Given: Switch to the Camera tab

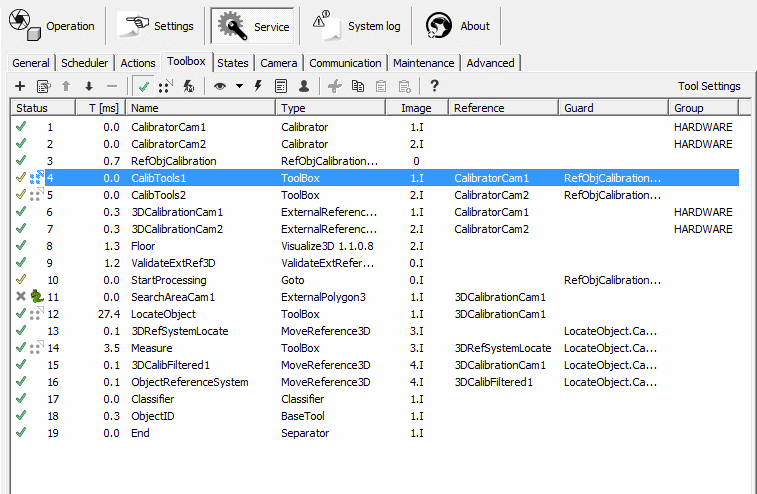Looking at the screenshot, I should point(278,63).
